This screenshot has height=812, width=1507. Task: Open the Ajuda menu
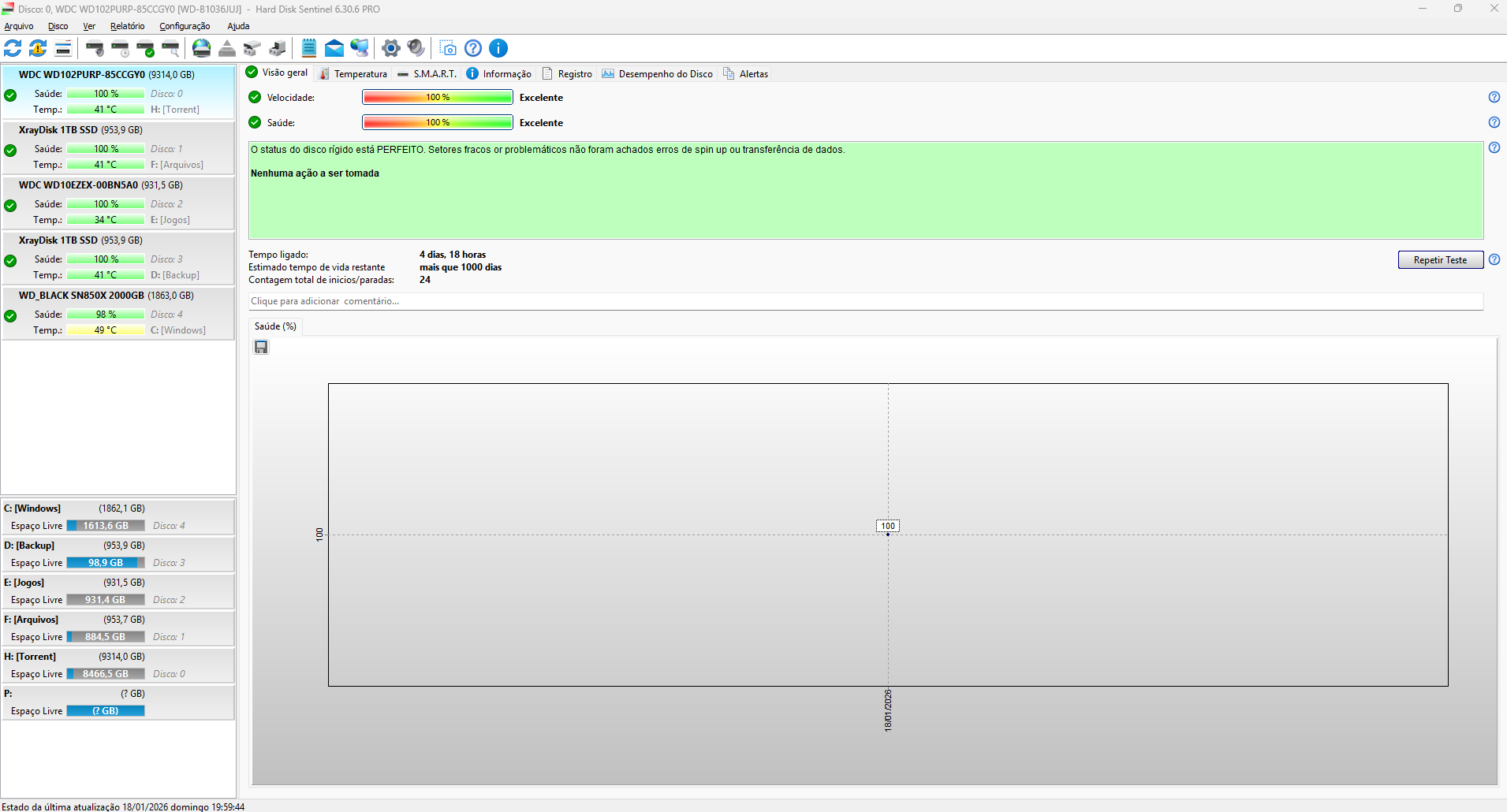click(x=238, y=26)
